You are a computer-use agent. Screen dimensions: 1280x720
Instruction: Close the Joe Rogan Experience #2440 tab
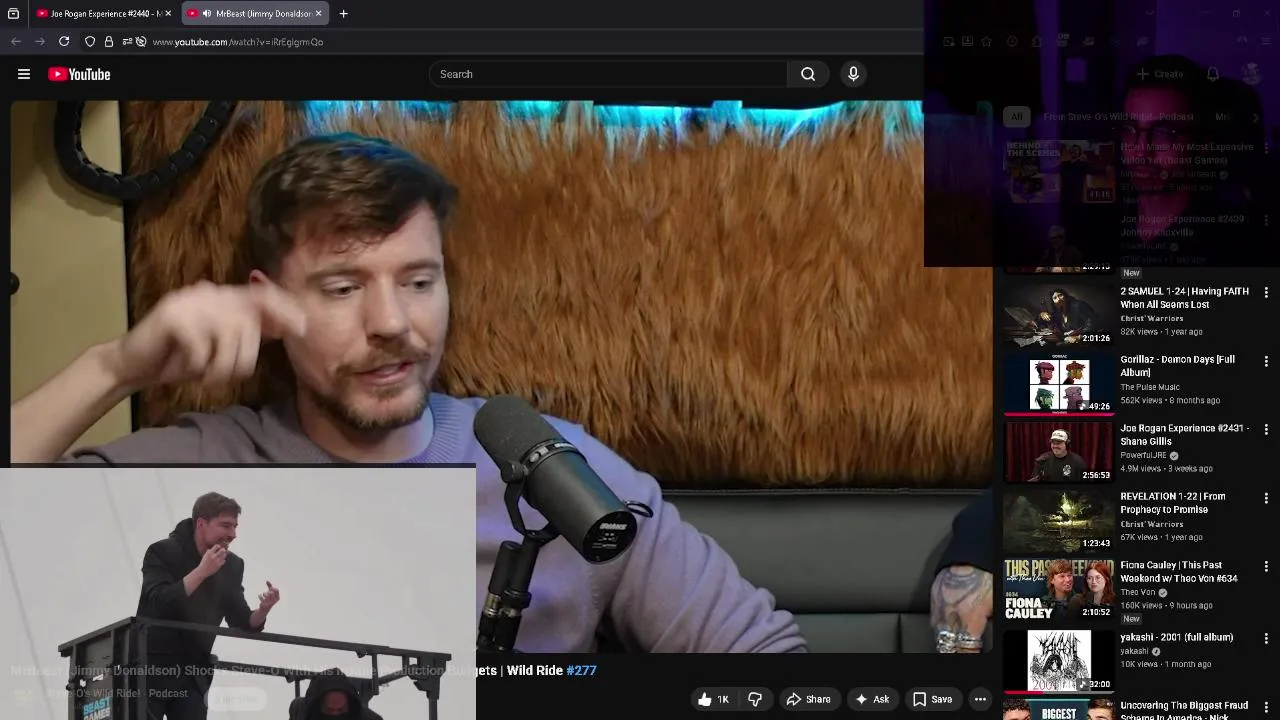click(x=168, y=14)
